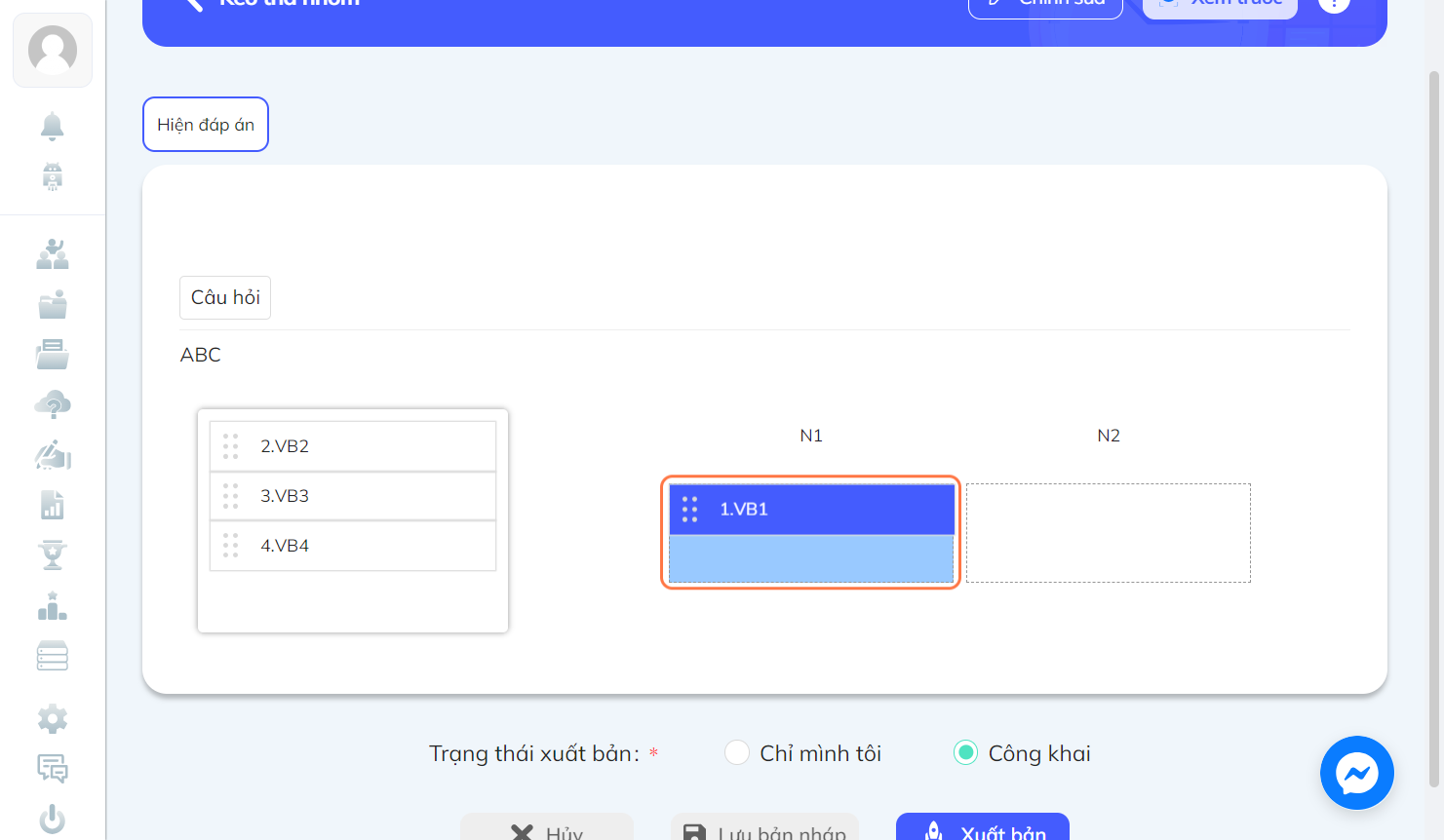Image resolution: width=1444 pixels, height=840 pixels.
Task: Open the server storage sidebar icon
Action: point(53,656)
